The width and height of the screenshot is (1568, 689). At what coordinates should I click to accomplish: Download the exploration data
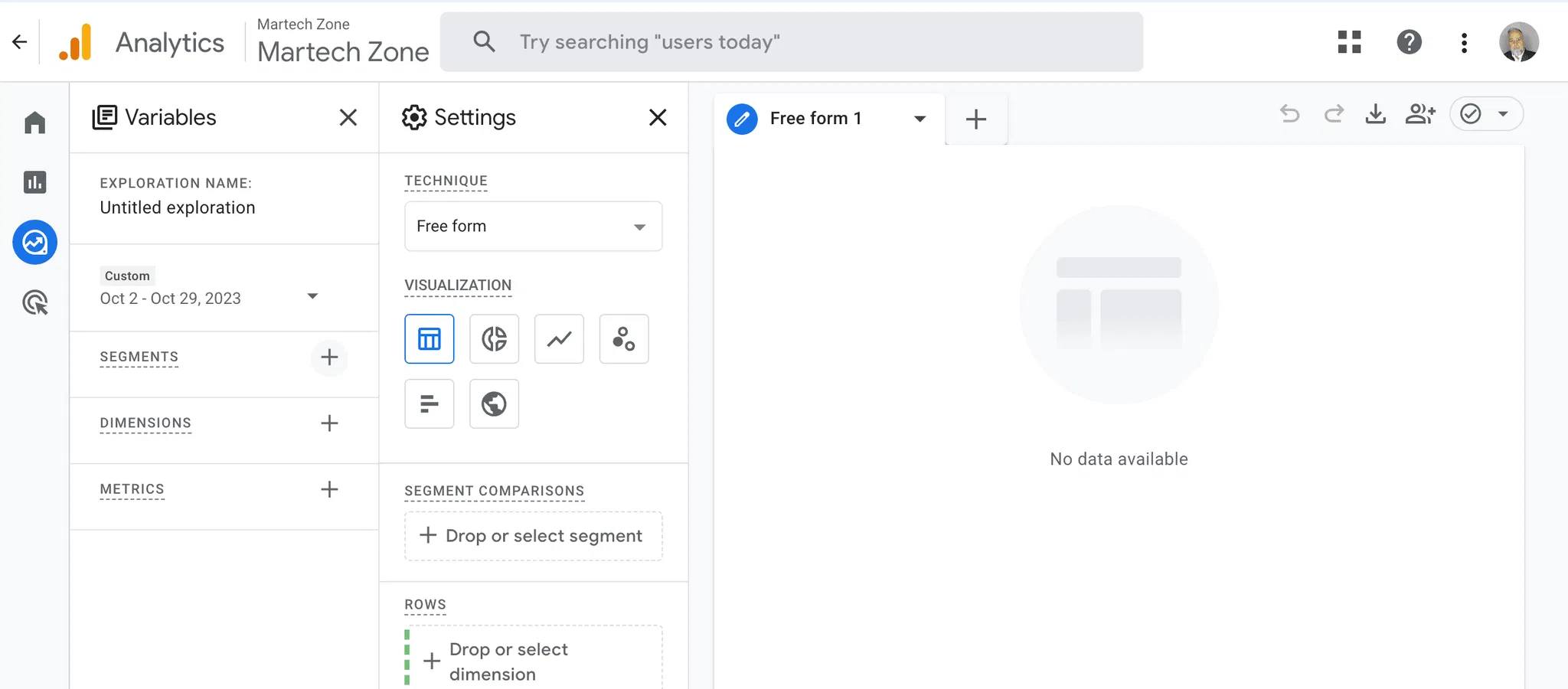1375,114
